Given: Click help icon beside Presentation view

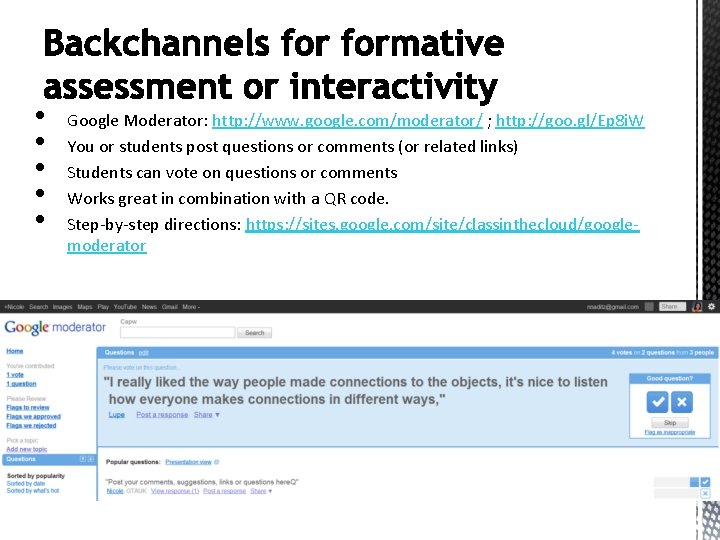Looking at the screenshot, I should click(x=217, y=462).
